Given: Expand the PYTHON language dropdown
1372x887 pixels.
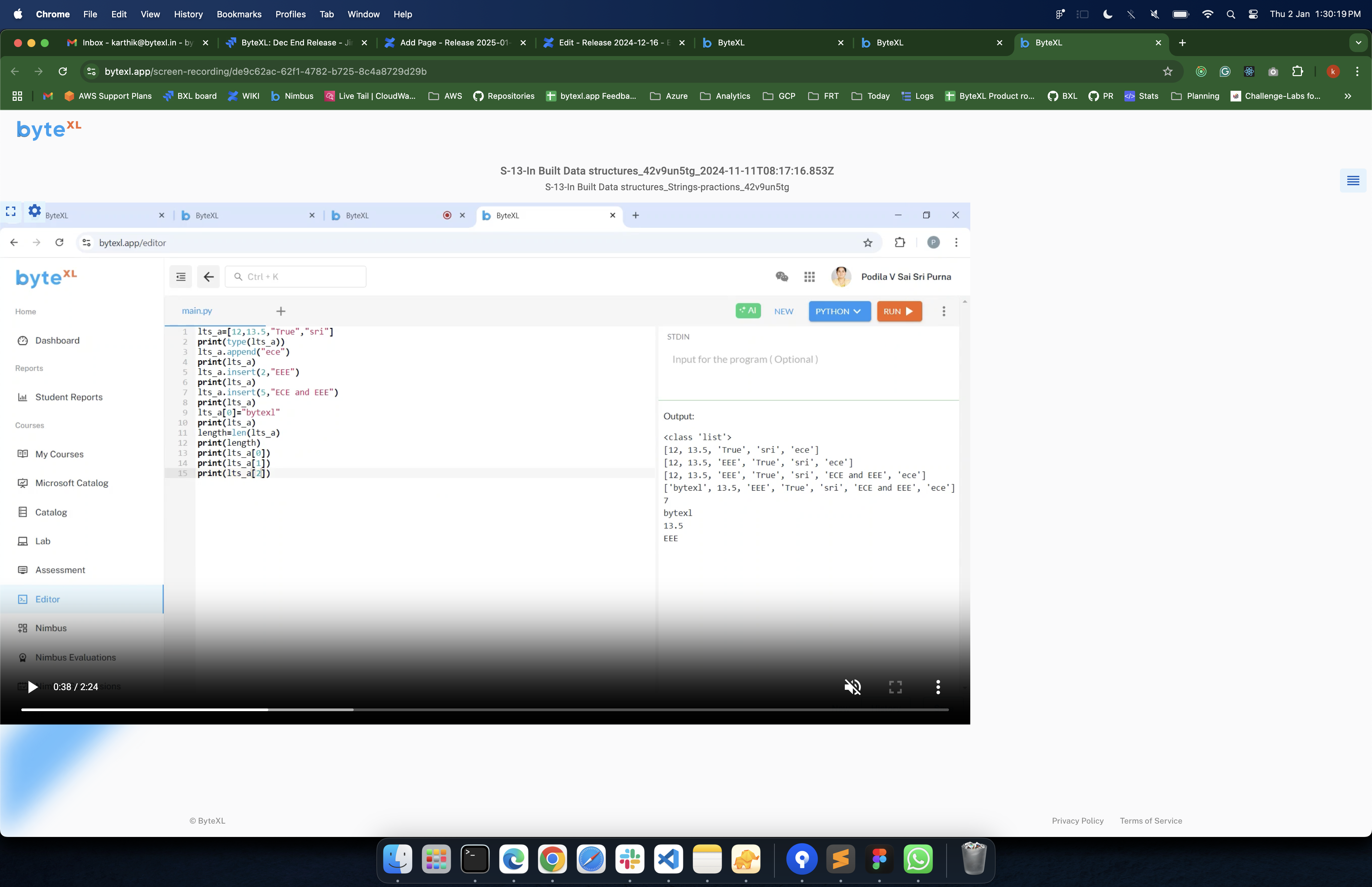Looking at the screenshot, I should click(839, 312).
